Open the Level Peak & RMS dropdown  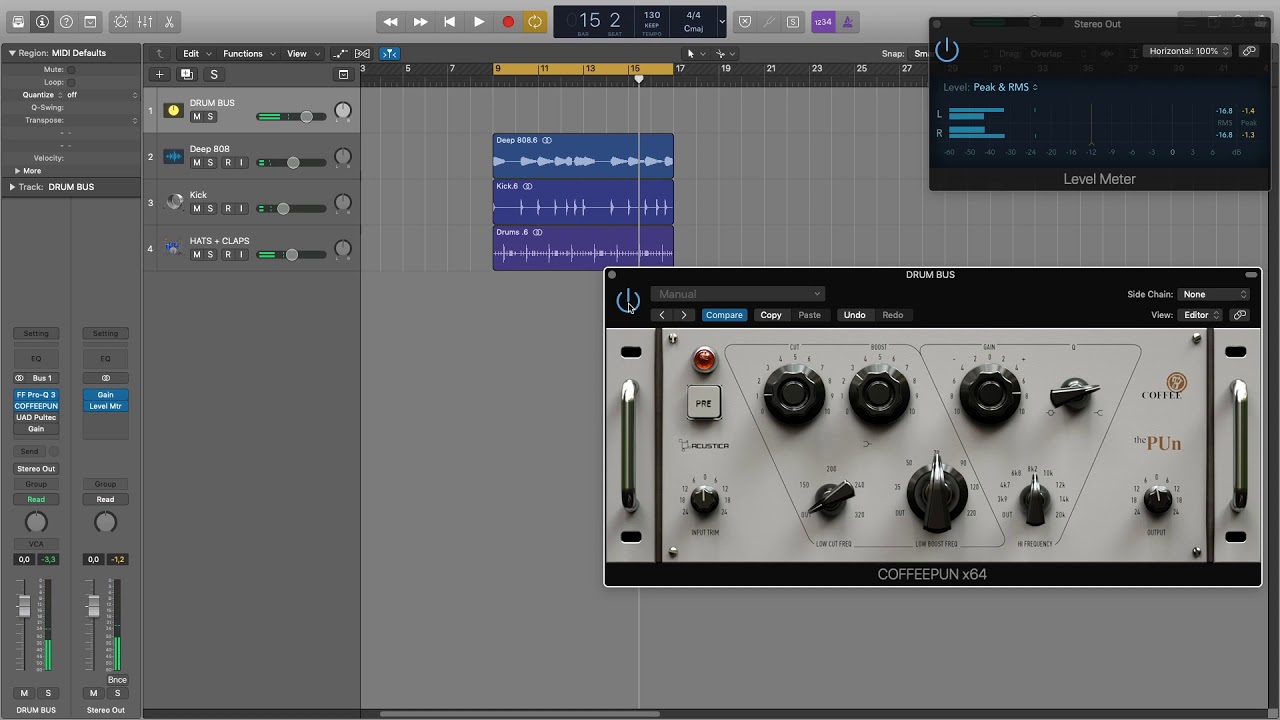coord(1005,87)
